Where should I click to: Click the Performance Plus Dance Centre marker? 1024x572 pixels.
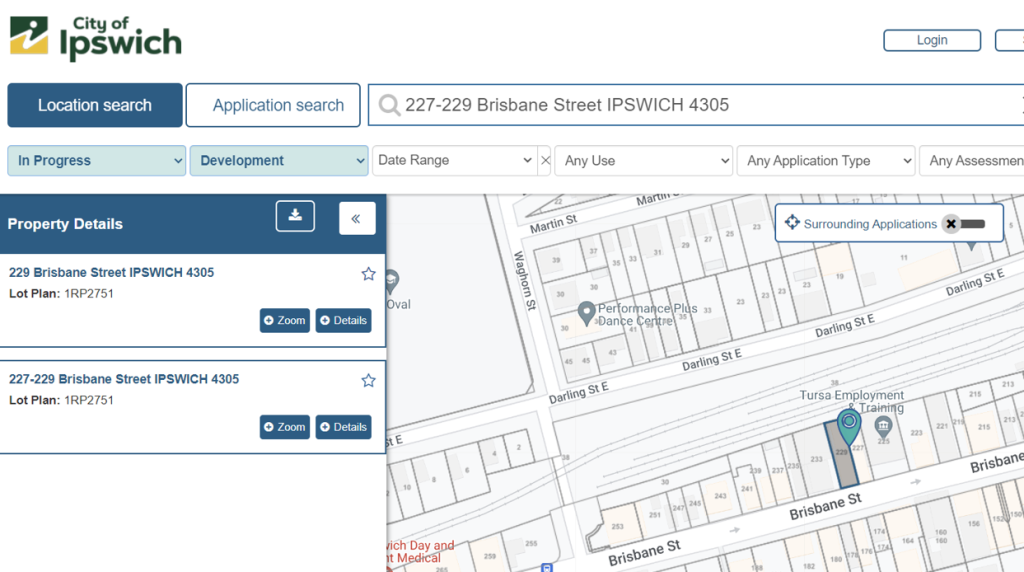(x=586, y=313)
